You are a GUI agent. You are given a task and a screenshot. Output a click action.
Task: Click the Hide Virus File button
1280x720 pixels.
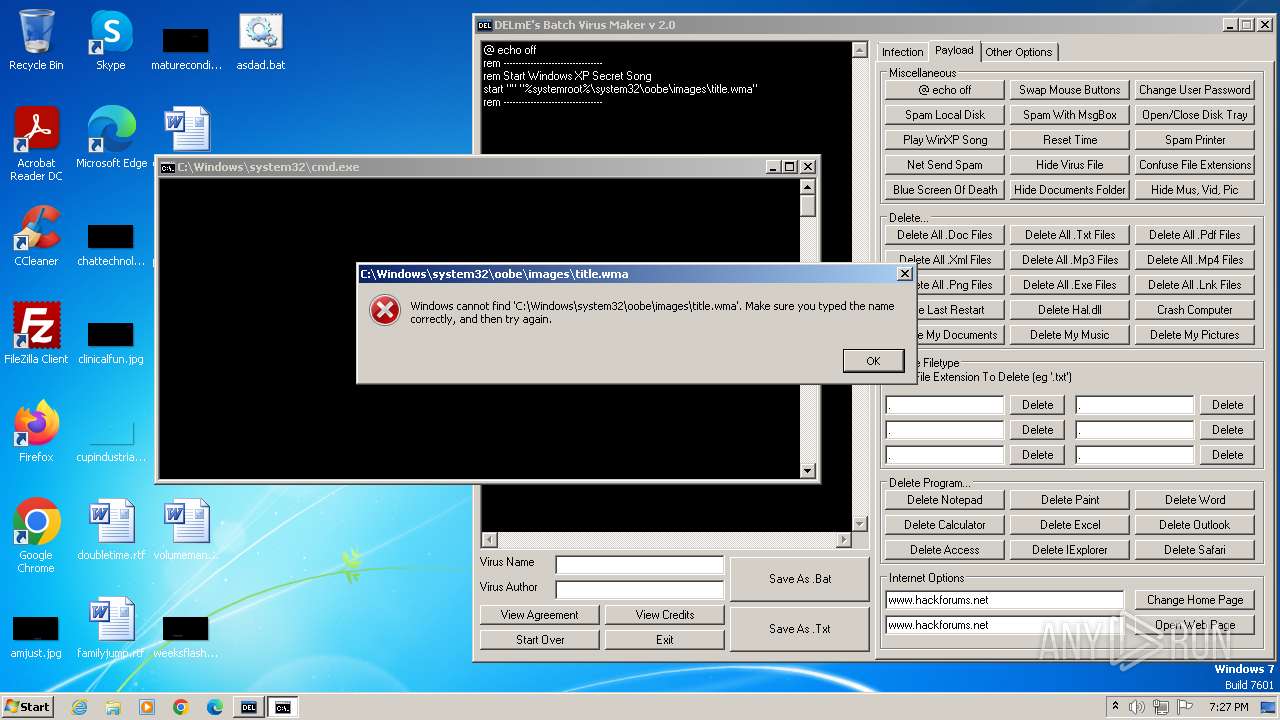click(x=1070, y=165)
